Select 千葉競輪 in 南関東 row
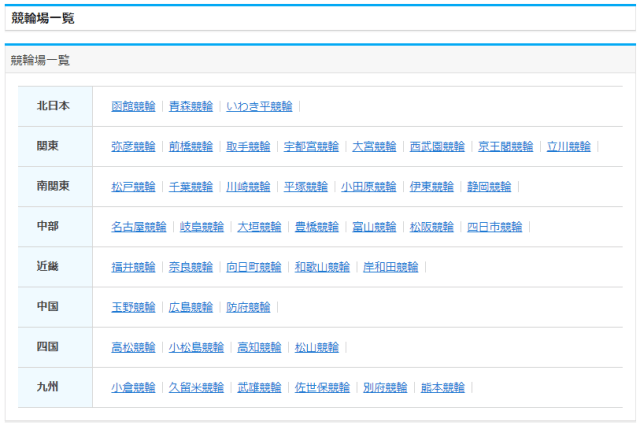 coord(191,186)
